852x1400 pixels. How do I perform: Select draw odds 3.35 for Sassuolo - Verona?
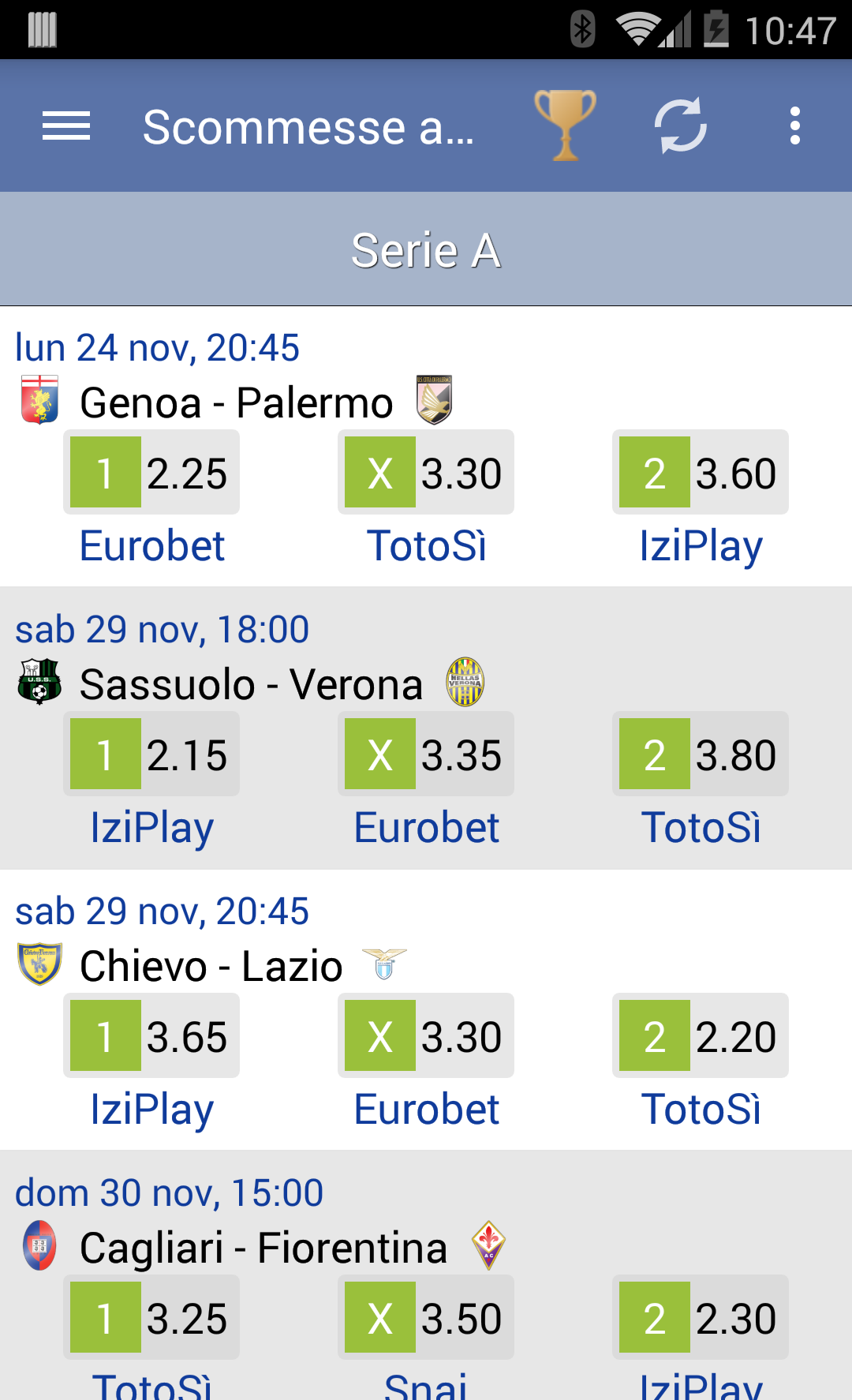(426, 754)
